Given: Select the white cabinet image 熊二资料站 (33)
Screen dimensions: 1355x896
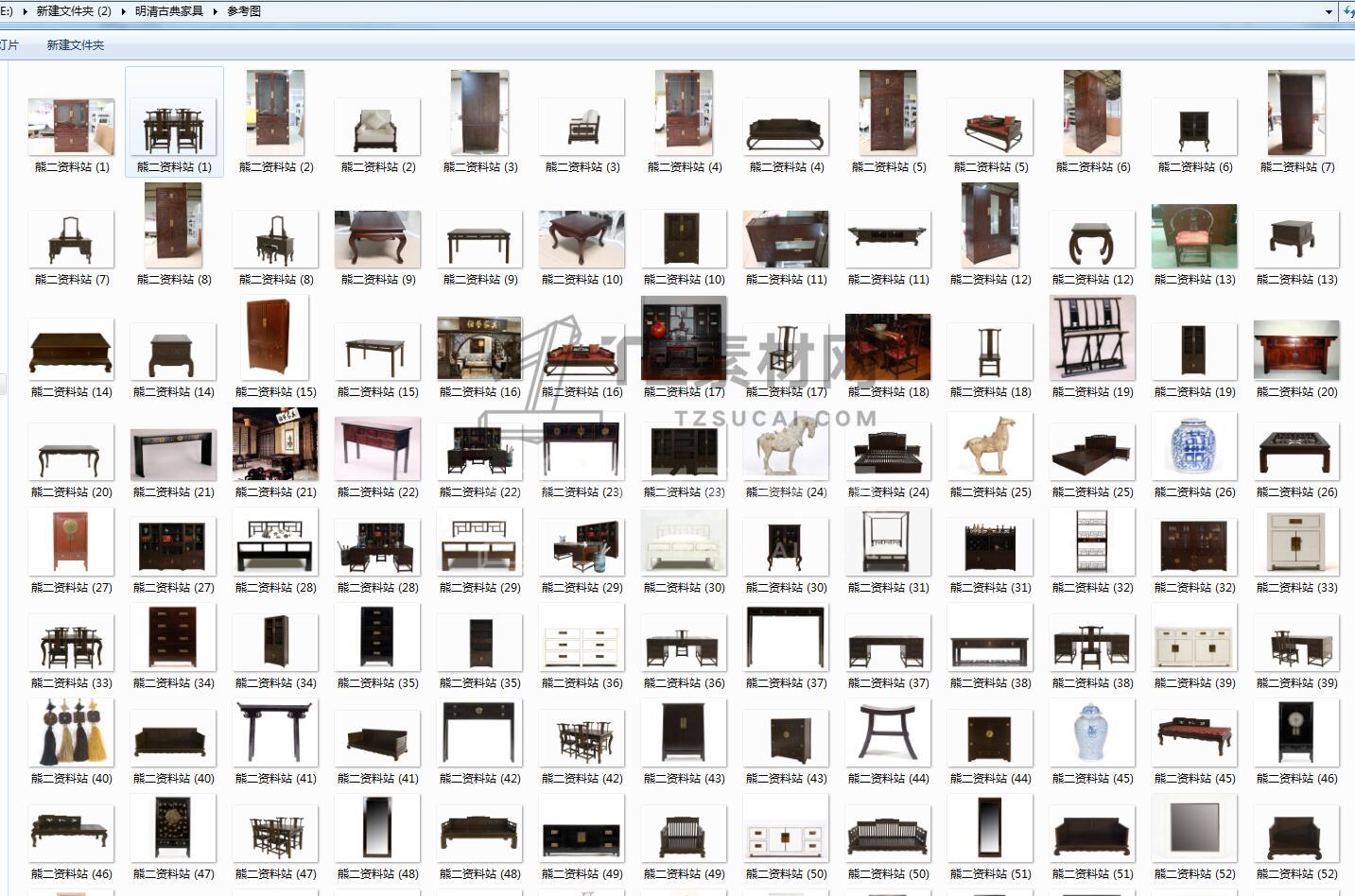Looking at the screenshot, I should tap(1296, 542).
